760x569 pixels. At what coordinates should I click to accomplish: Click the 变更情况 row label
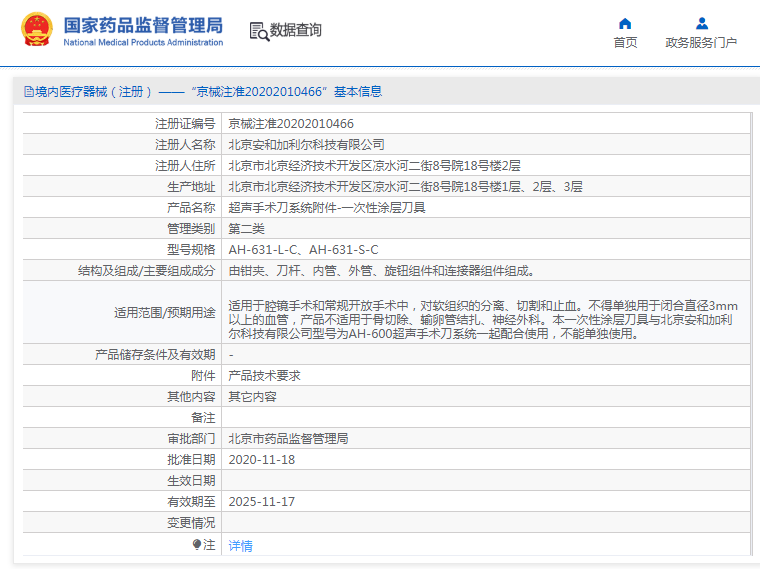(191, 523)
